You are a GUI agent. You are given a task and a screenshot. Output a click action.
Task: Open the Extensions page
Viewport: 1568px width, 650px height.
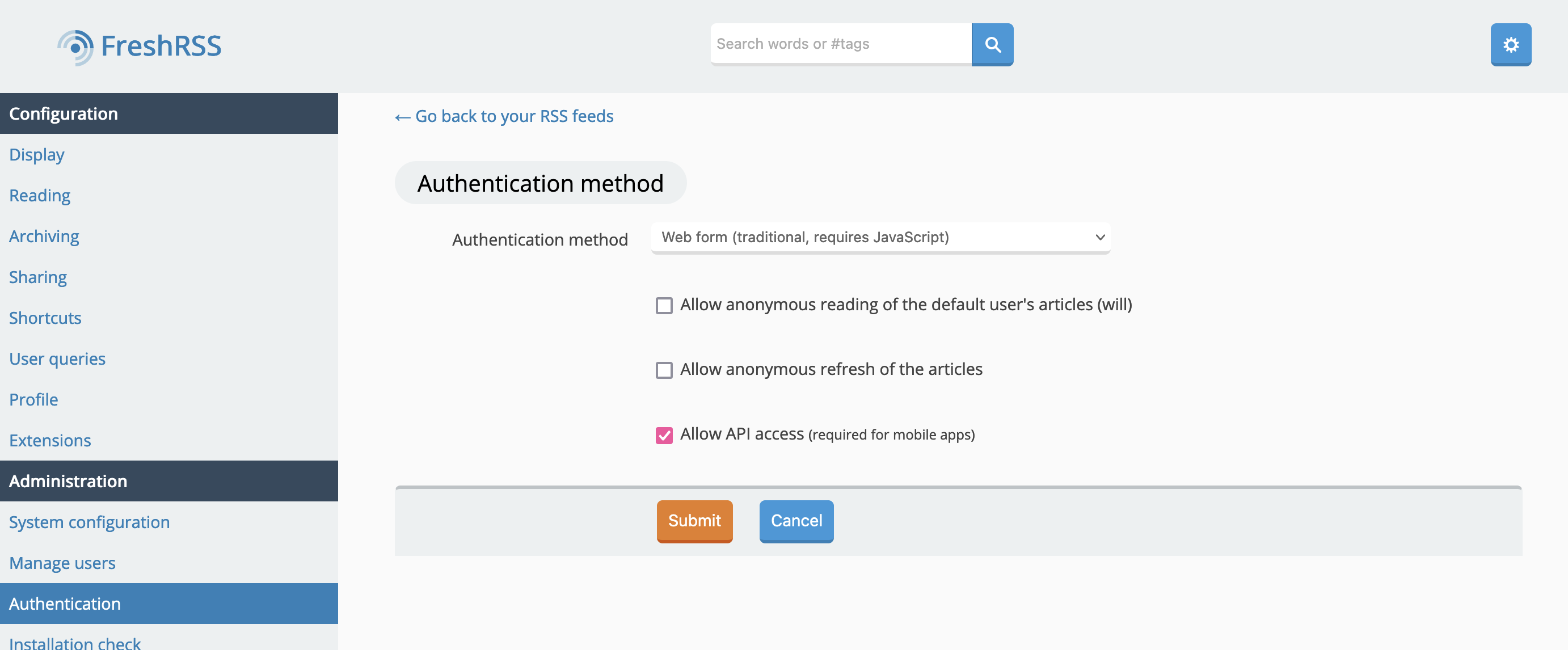click(x=50, y=440)
